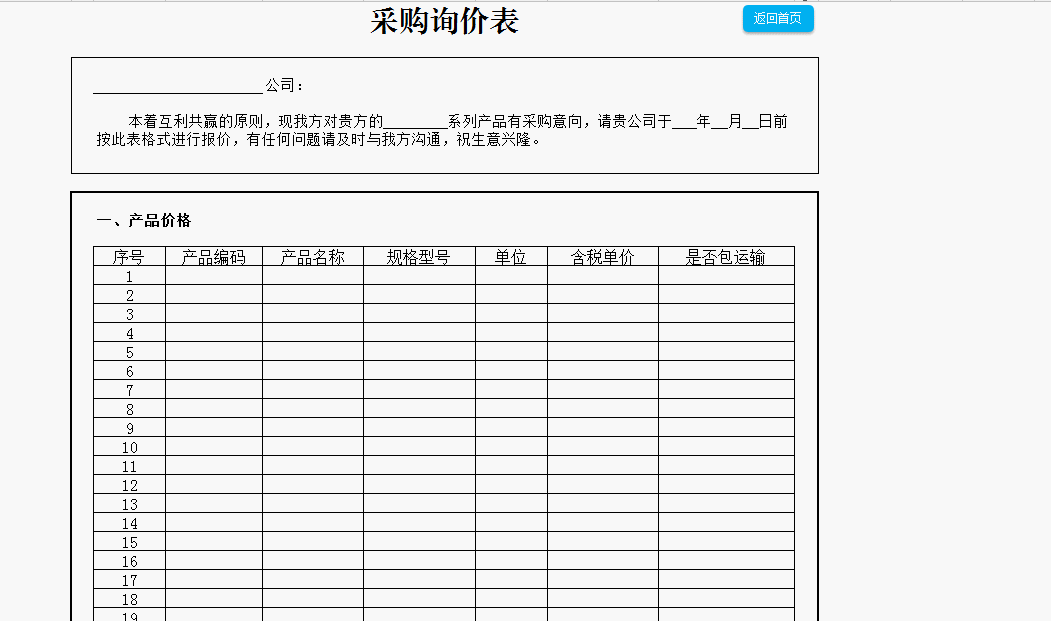Click row number 8 cell

coord(129,408)
